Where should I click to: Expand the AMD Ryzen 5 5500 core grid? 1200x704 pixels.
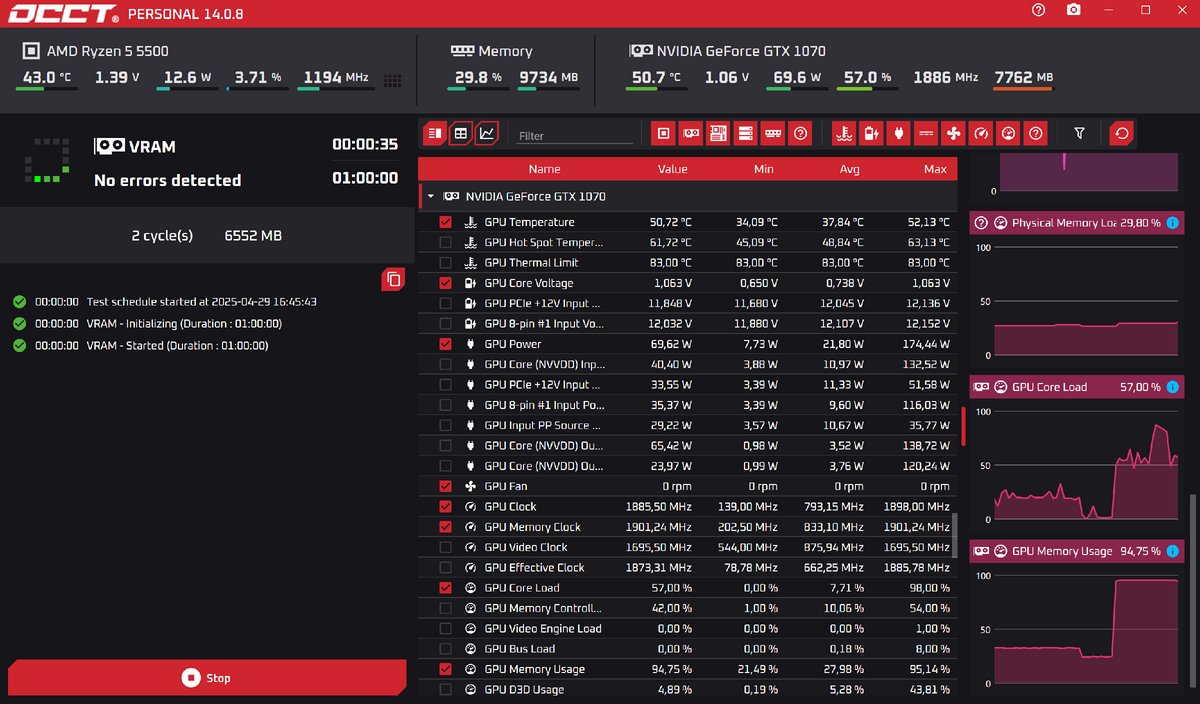pyautogui.click(x=392, y=80)
